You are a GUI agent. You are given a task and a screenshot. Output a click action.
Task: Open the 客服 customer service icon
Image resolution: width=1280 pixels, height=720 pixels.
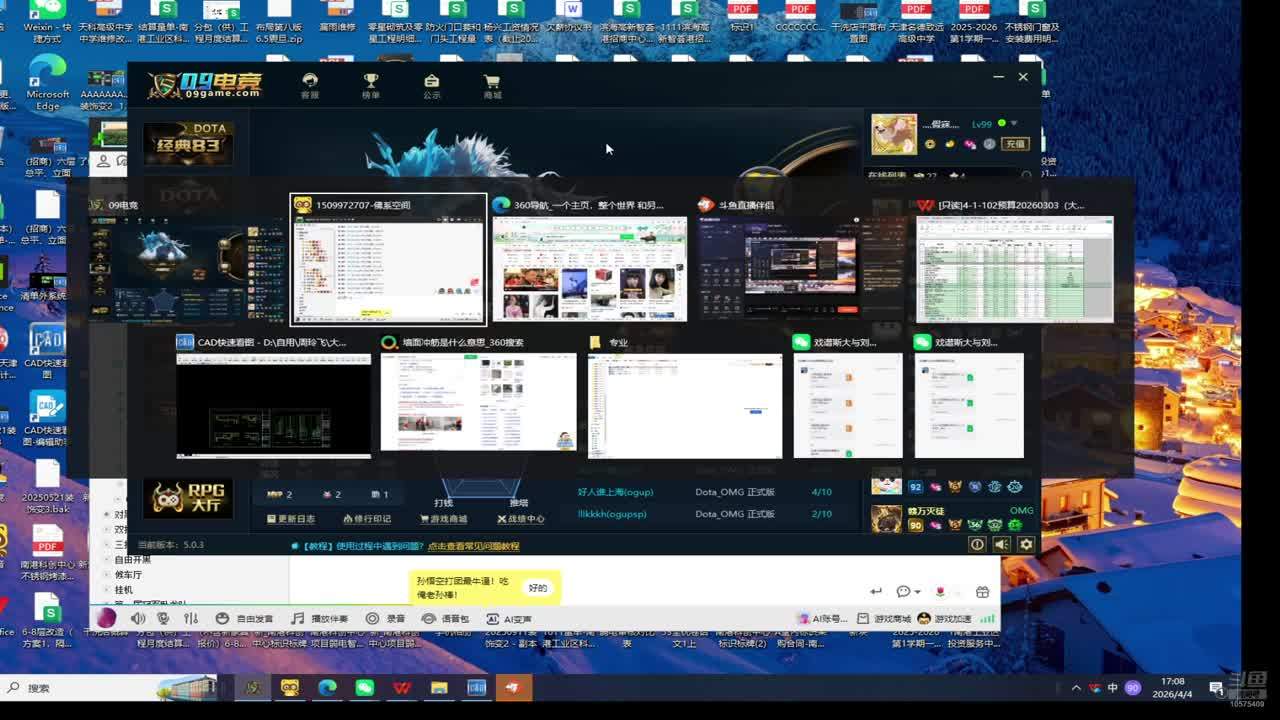[310, 84]
